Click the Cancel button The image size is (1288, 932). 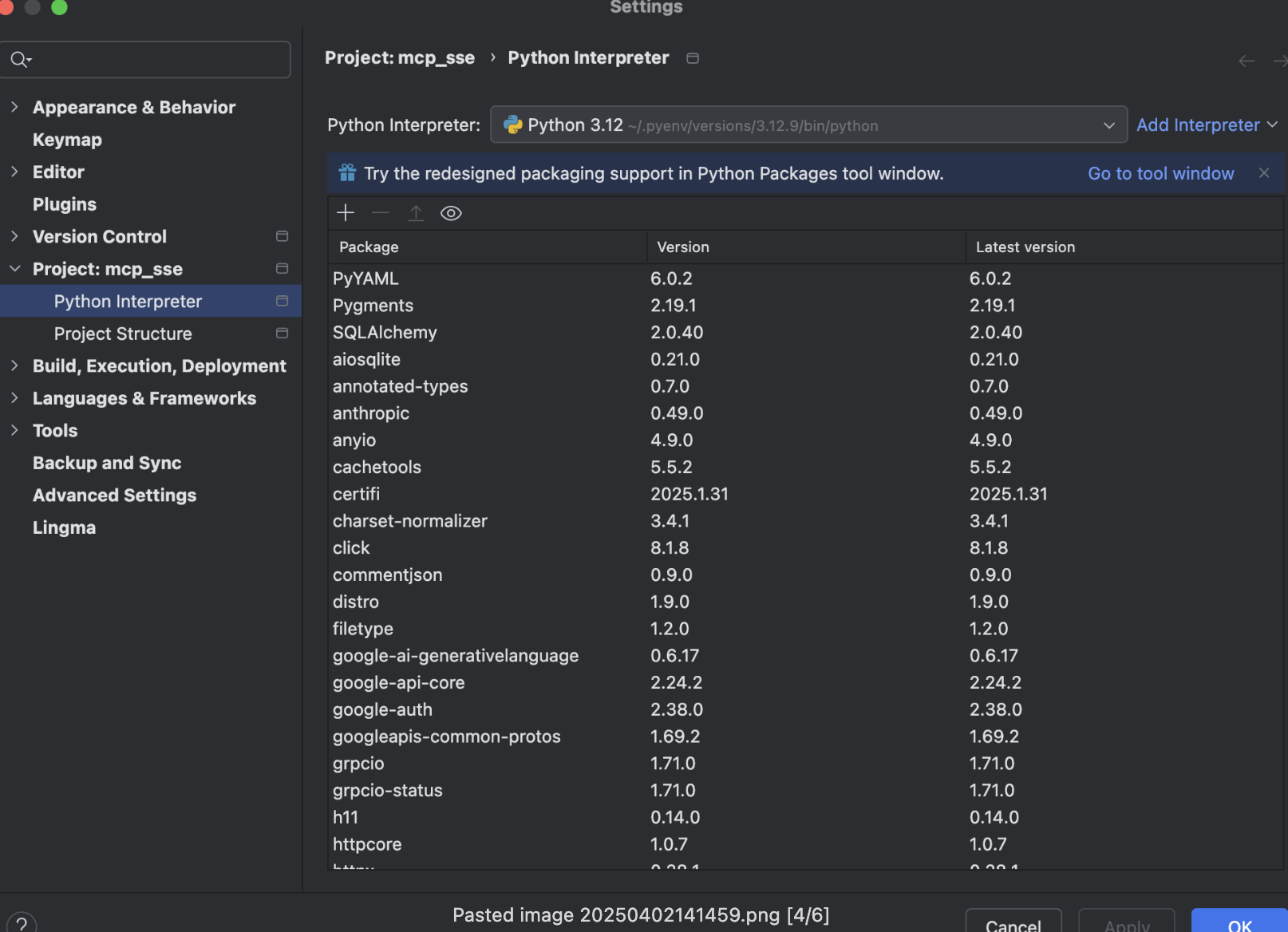click(x=1013, y=922)
